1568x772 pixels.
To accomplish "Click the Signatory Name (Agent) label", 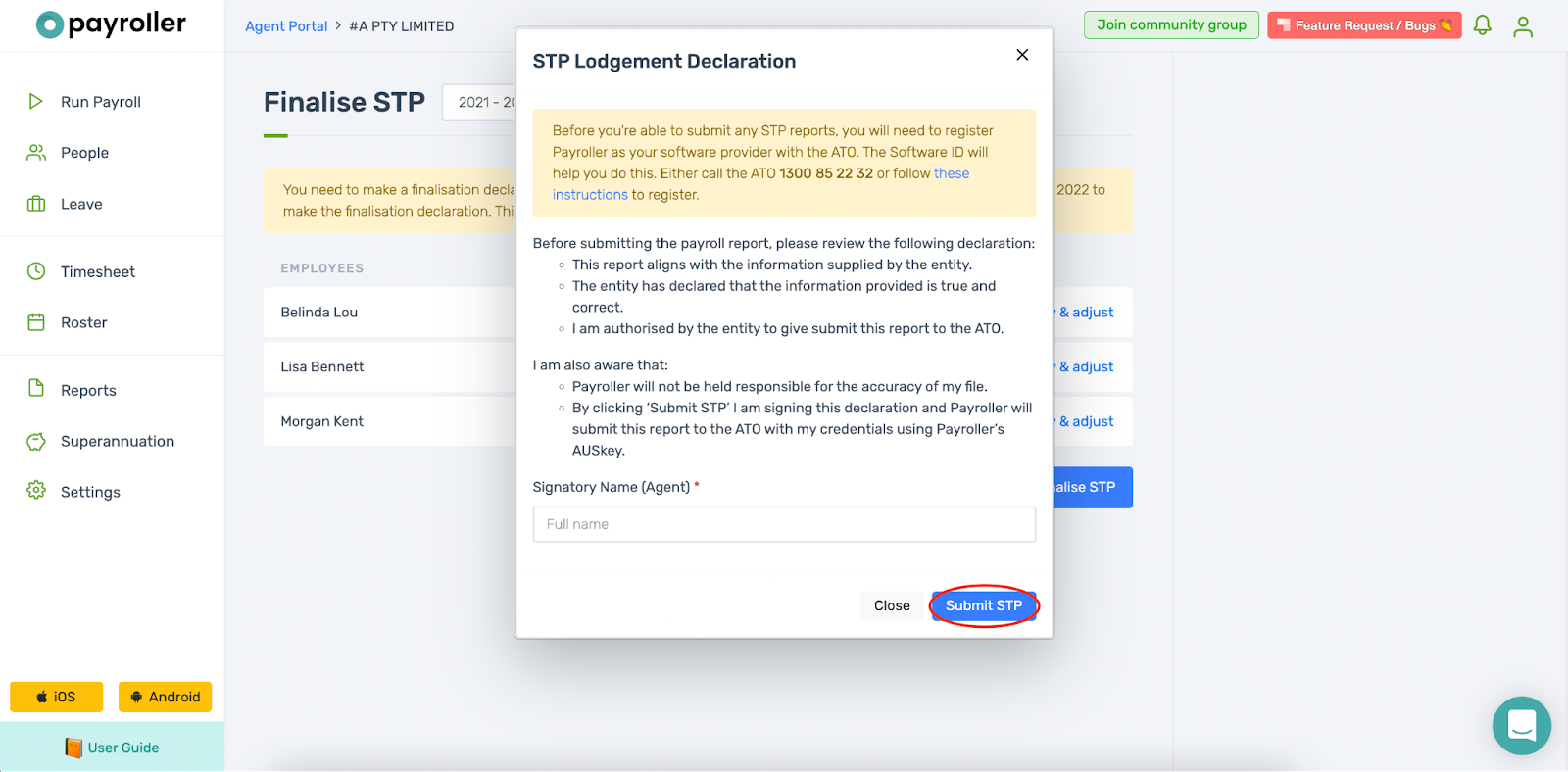I will click(x=612, y=487).
